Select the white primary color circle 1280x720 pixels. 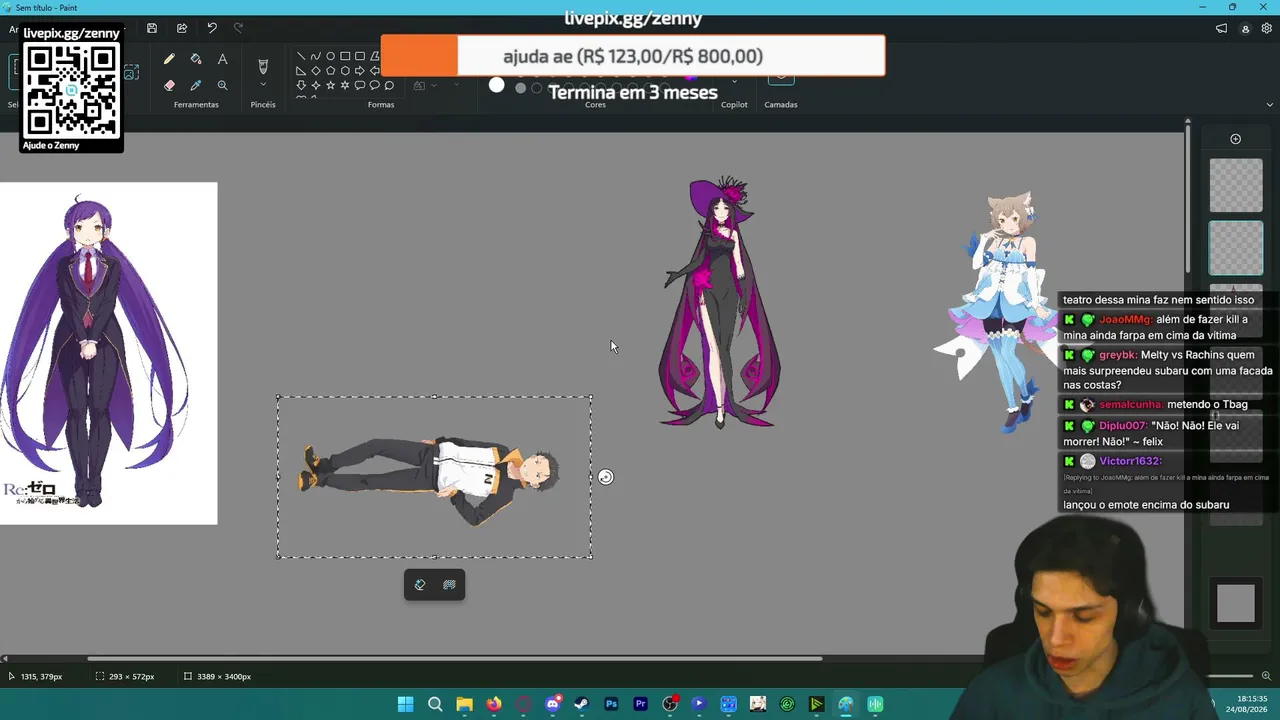(497, 86)
